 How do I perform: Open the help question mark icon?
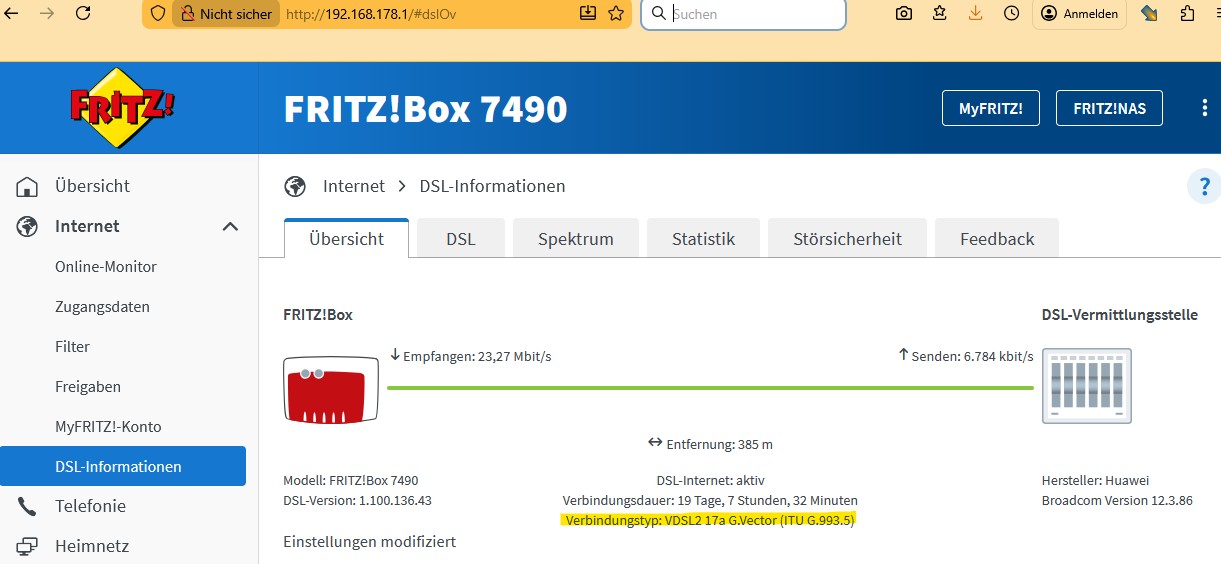[x=1203, y=186]
